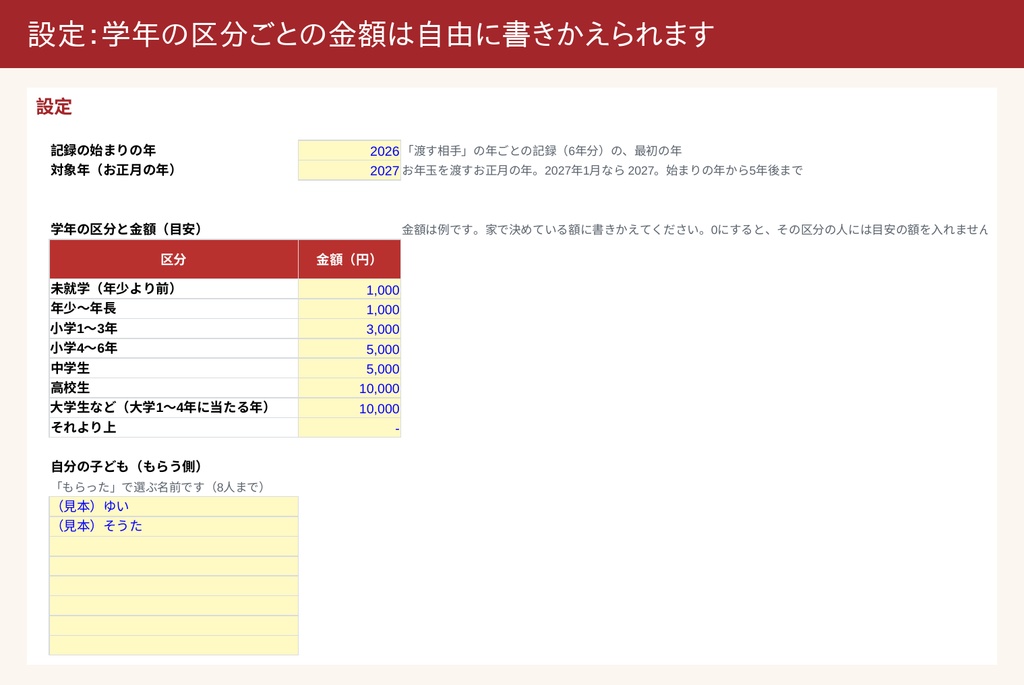This screenshot has width=1024, height=685.
Task: Select the row label 年少〜年長
Action: coord(84,308)
